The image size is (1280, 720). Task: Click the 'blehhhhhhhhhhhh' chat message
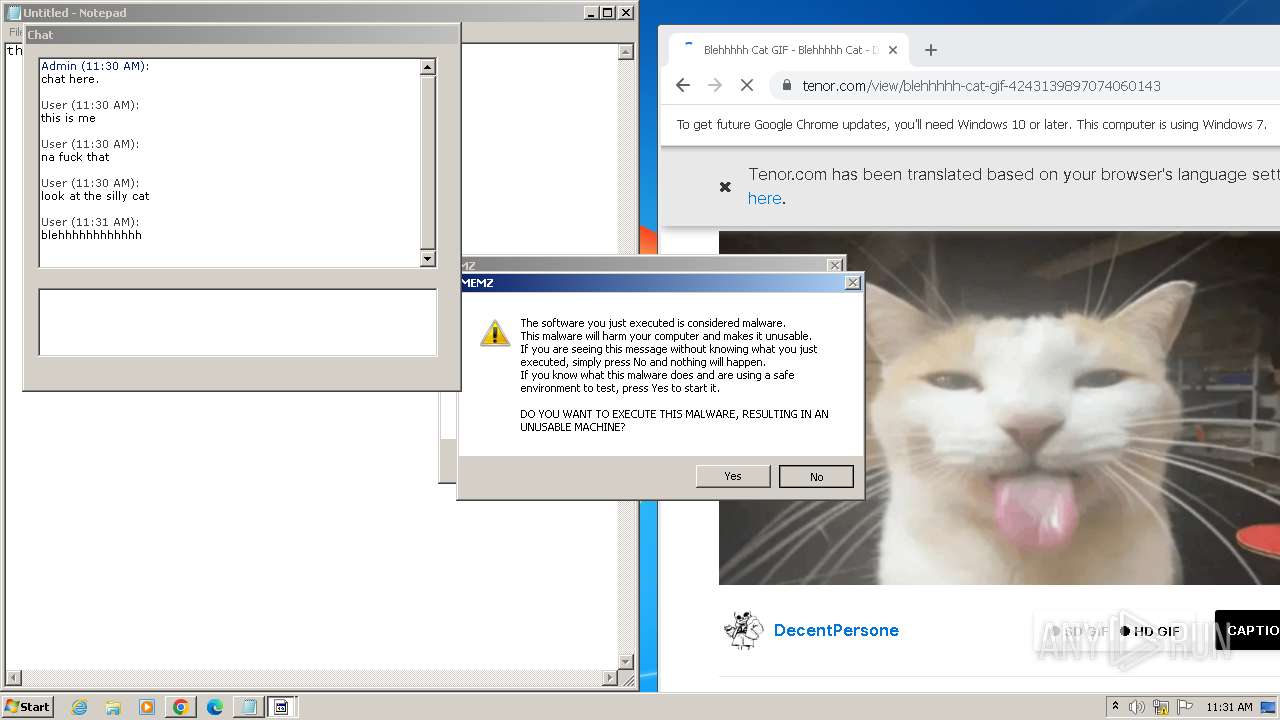click(91, 235)
